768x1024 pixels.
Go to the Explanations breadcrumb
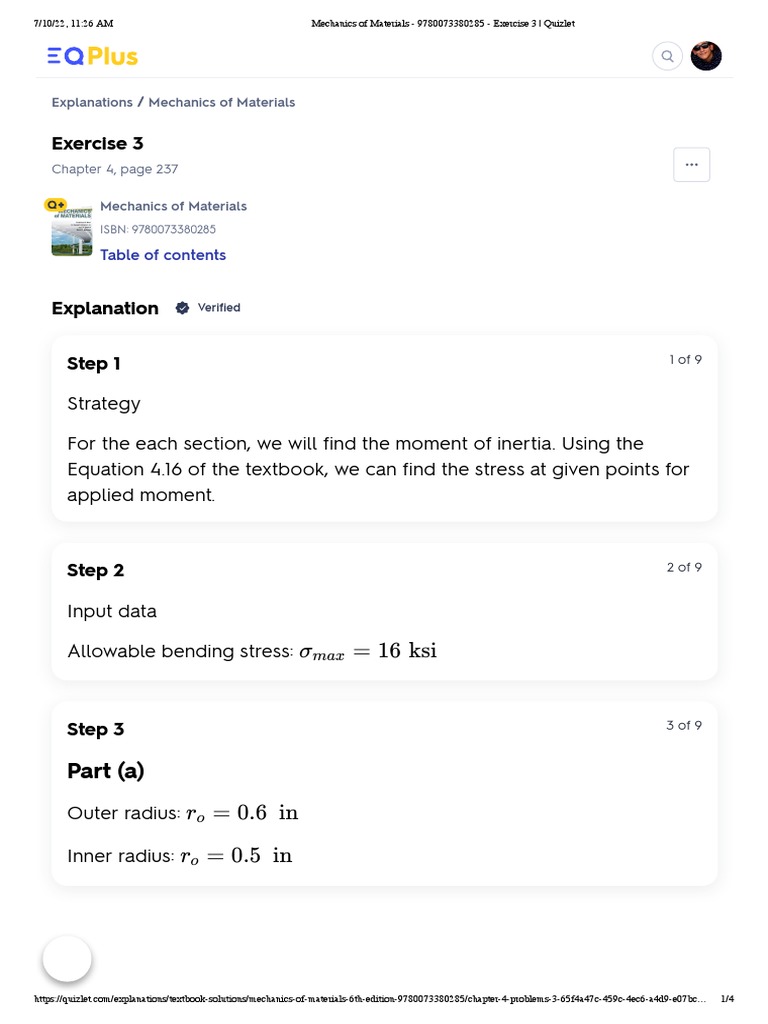[x=92, y=102]
